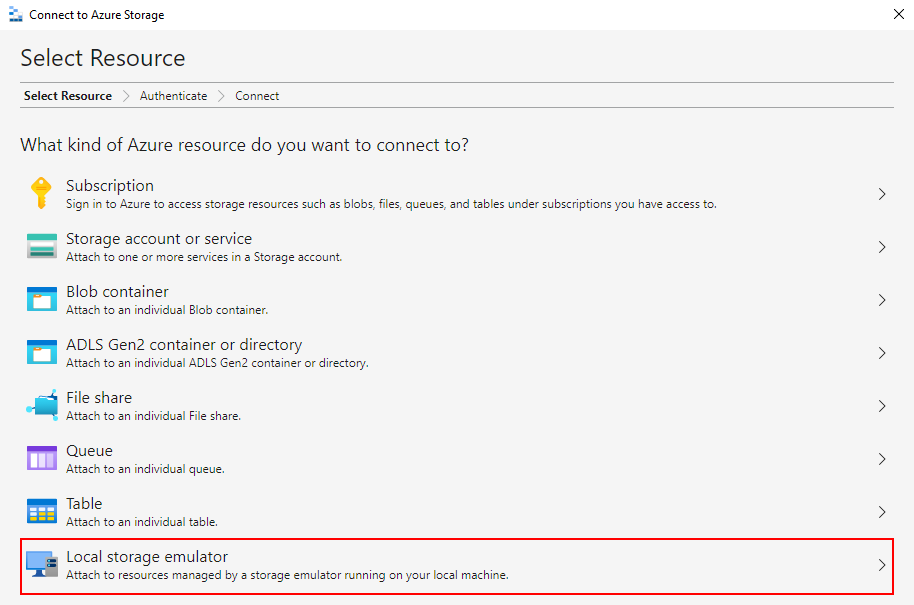Click the Table grid icon

(42, 511)
